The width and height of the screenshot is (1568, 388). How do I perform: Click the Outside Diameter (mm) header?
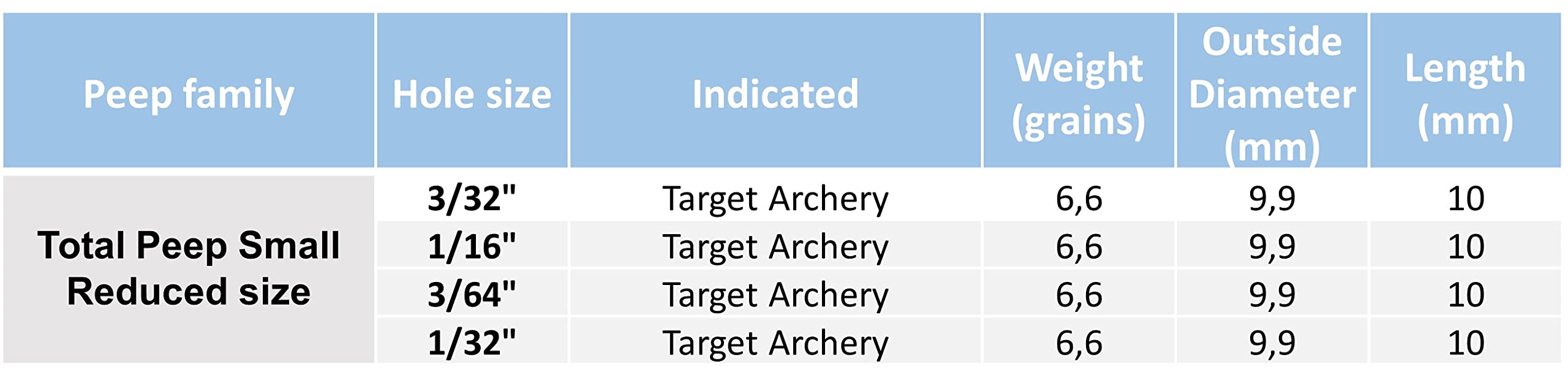[1272, 90]
